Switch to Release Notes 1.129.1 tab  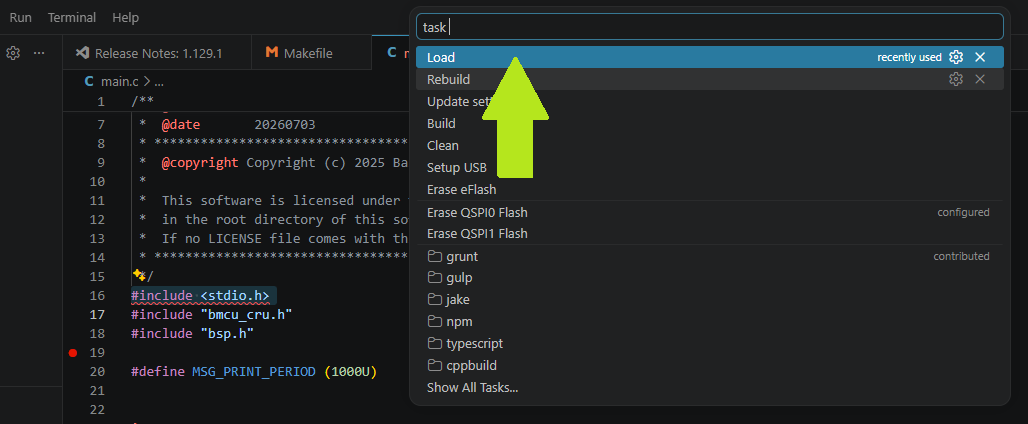click(158, 53)
